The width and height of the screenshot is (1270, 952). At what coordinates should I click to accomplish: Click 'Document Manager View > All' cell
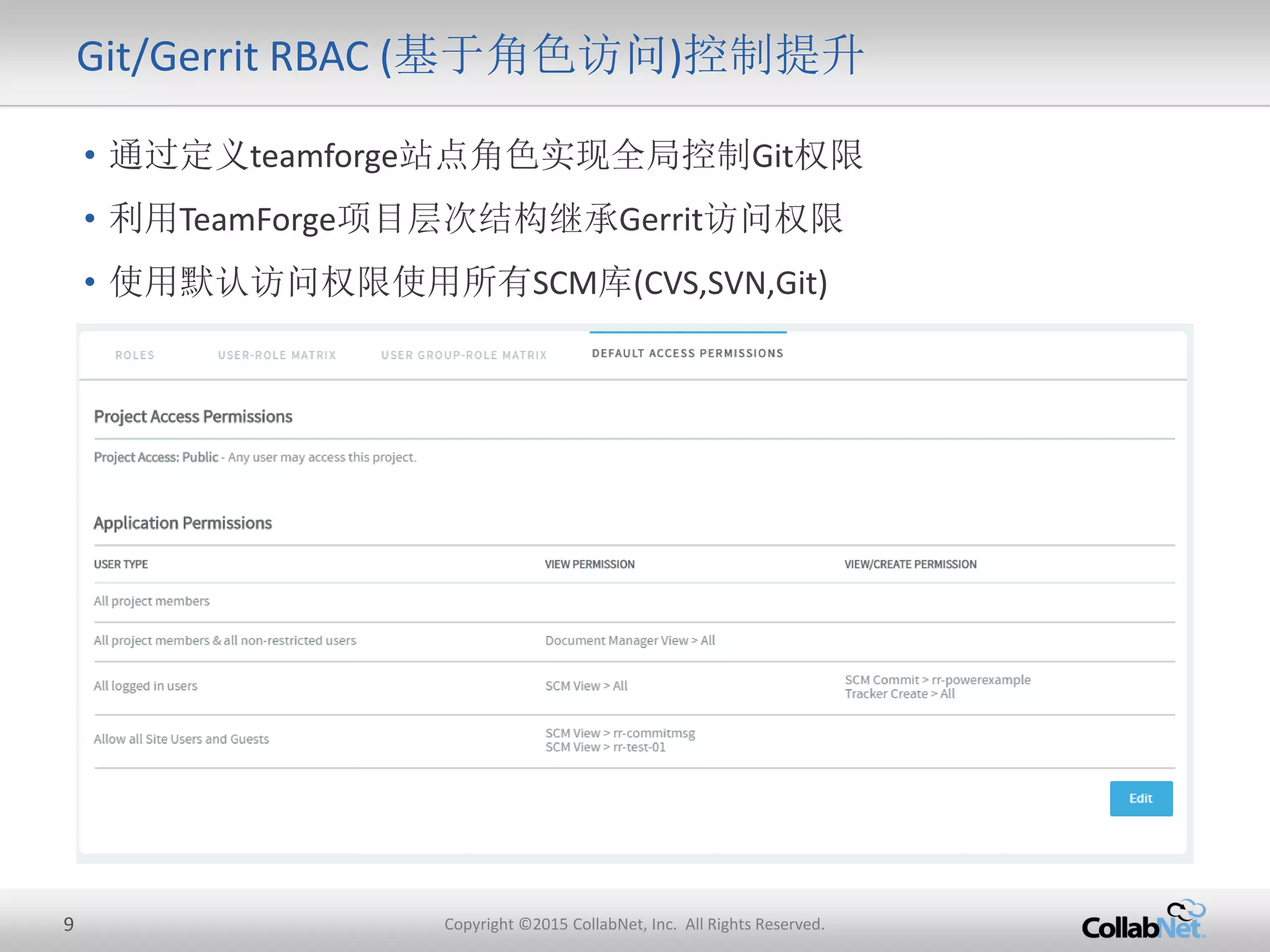[x=630, y=640]
